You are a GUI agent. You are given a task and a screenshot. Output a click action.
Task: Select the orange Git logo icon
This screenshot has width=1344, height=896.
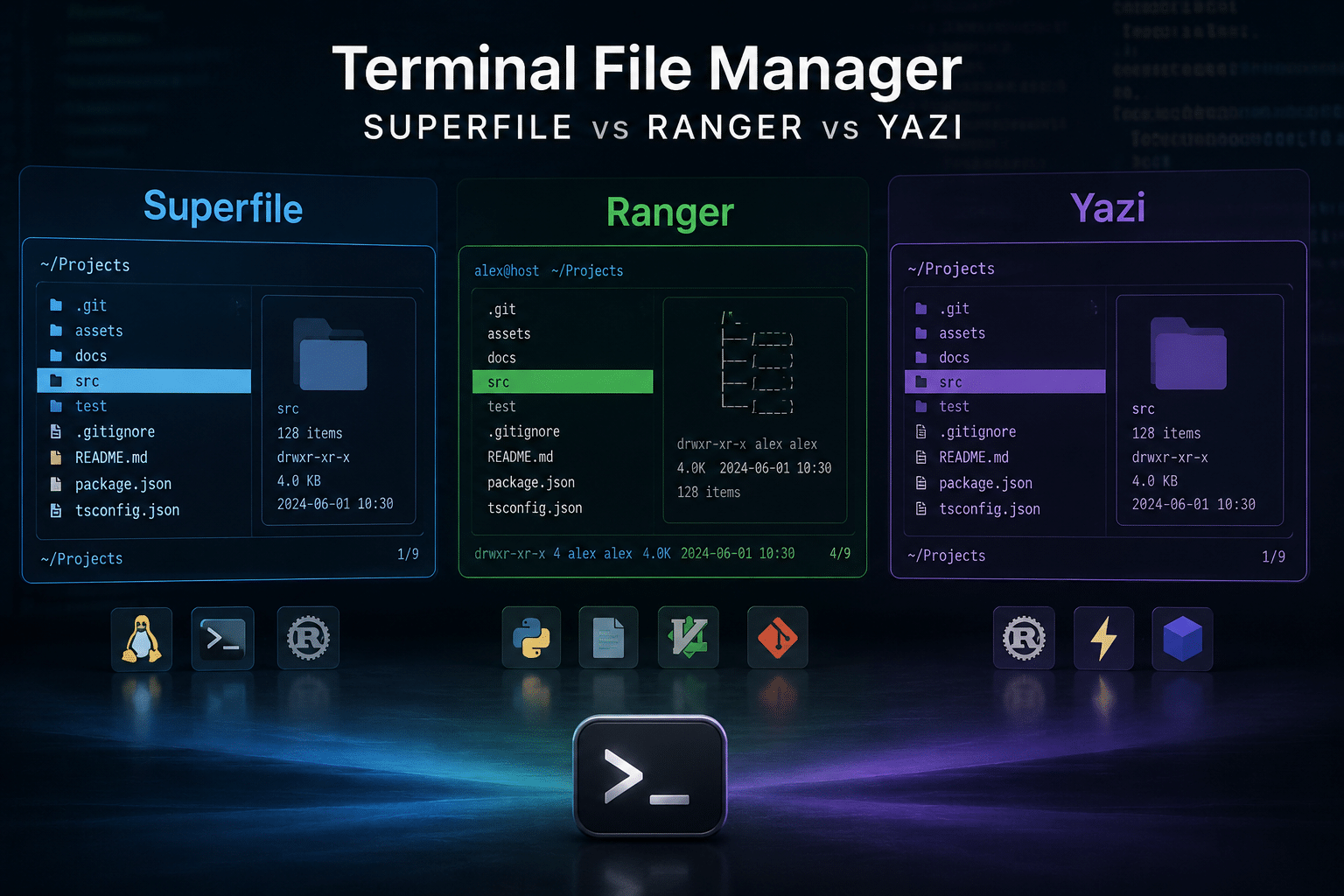click(778, 638)
